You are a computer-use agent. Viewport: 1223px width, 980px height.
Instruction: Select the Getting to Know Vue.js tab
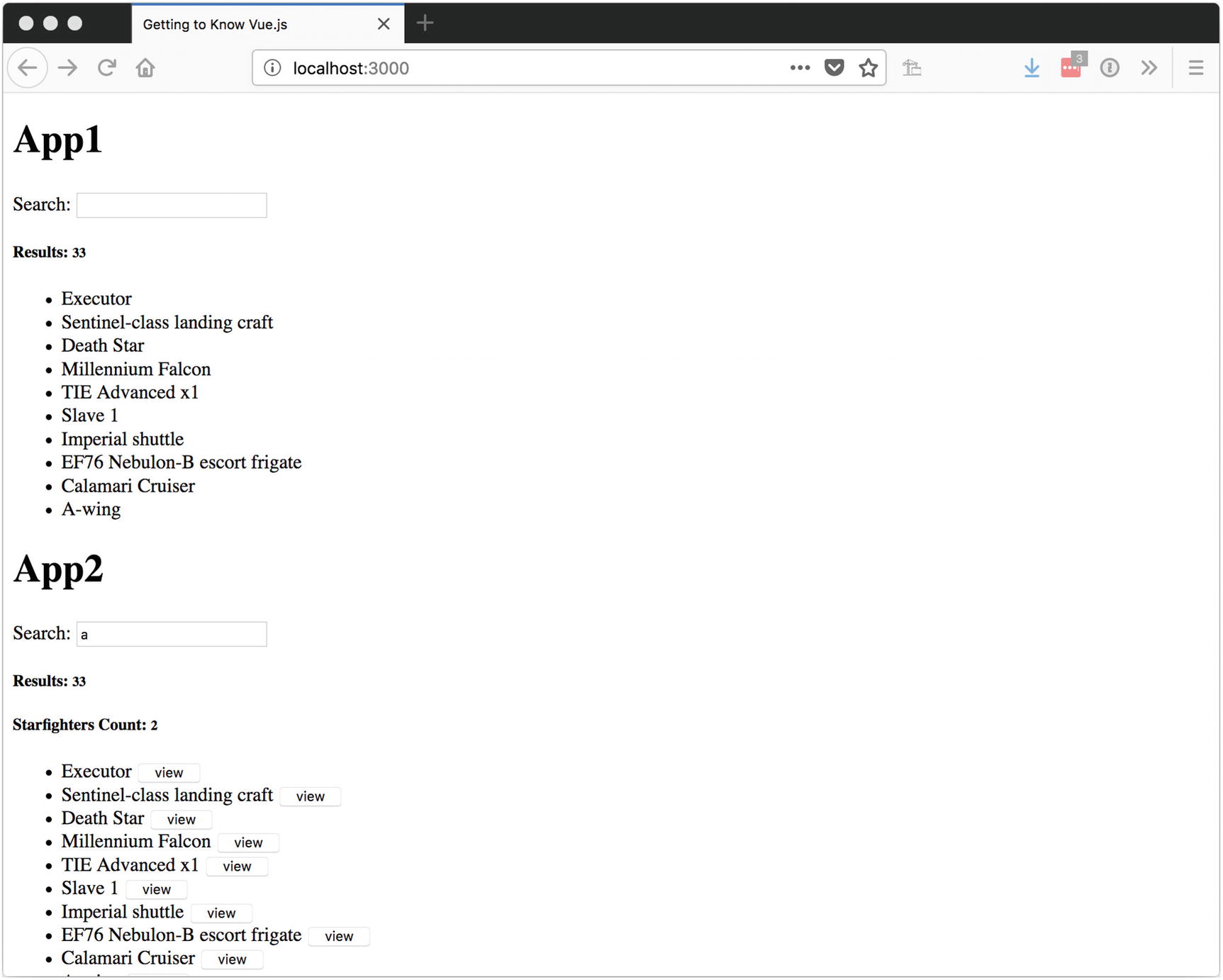click(268, 24)
